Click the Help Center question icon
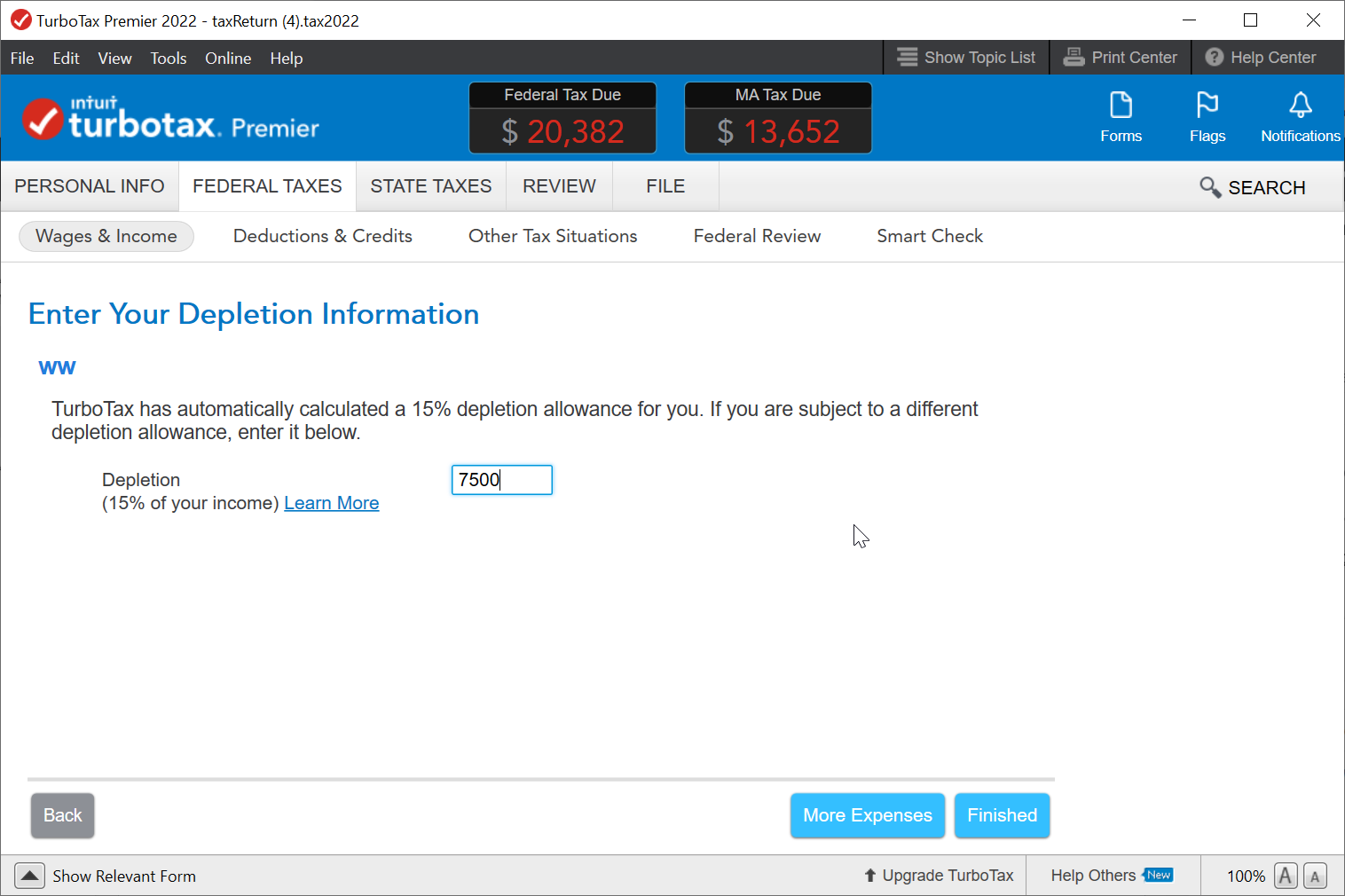 click(1214, 57)
